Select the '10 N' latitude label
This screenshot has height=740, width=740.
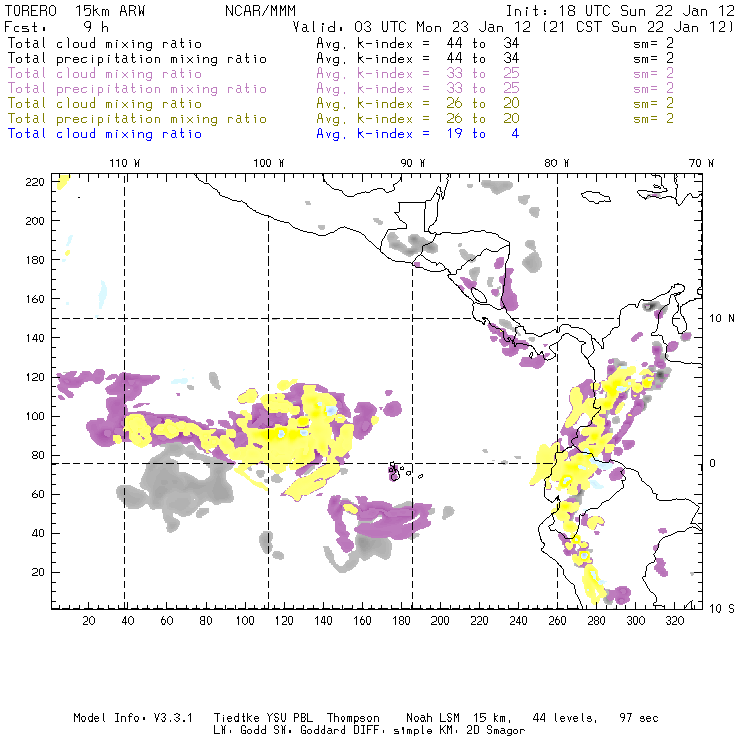[x=722, y=319]
